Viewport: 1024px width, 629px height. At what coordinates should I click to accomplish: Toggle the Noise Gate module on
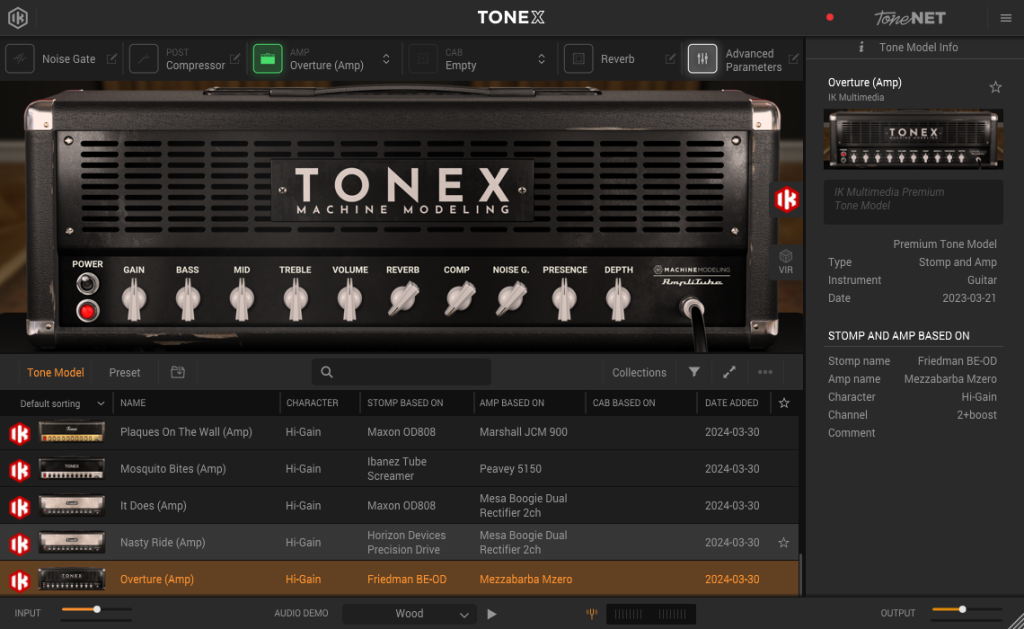click(20, 59)
